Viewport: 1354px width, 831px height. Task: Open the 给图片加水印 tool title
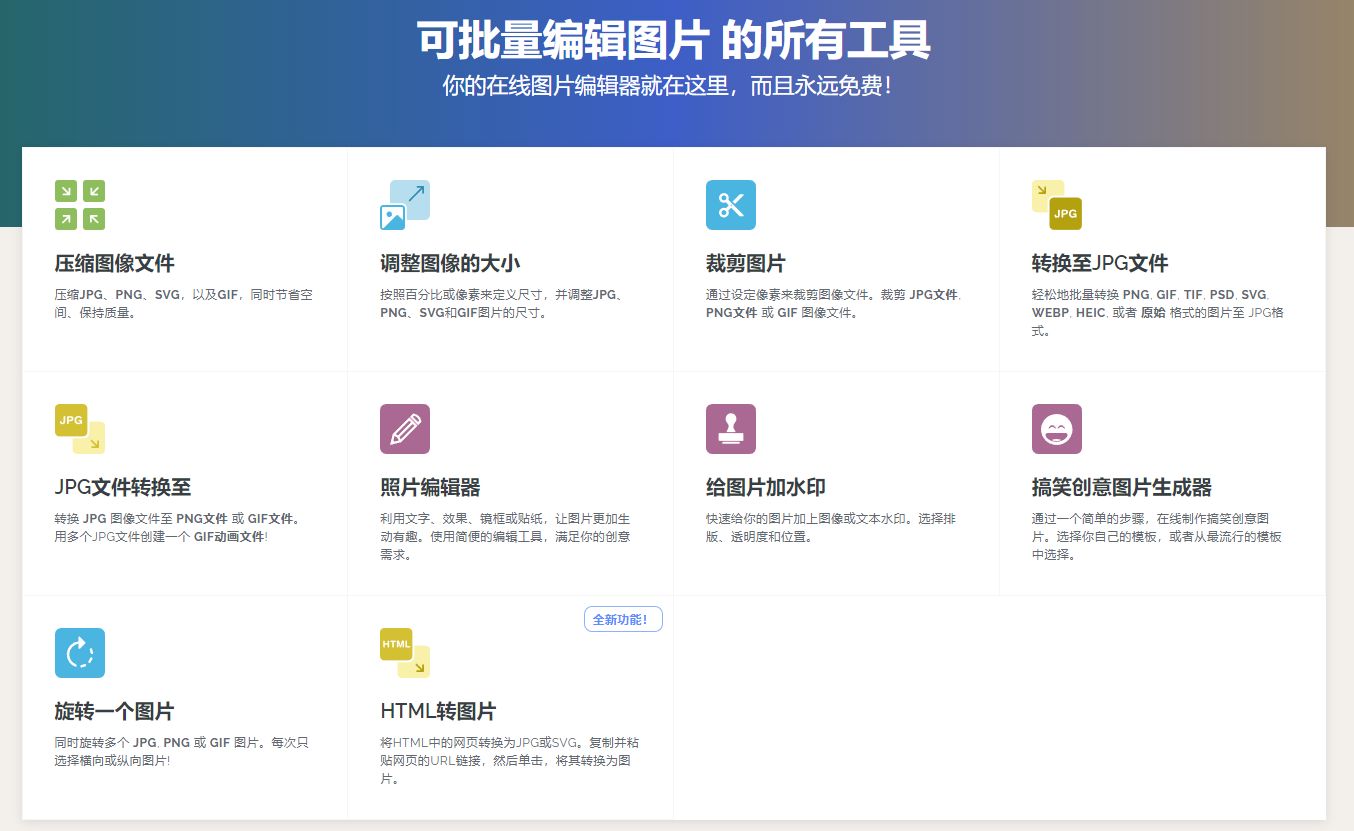(x=766, y=488)
